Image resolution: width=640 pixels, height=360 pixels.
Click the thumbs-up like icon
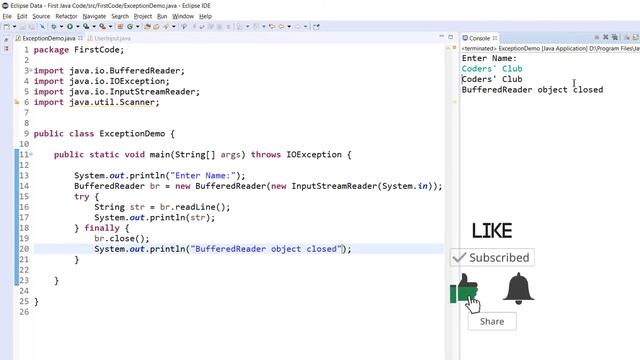pos(464,289)
